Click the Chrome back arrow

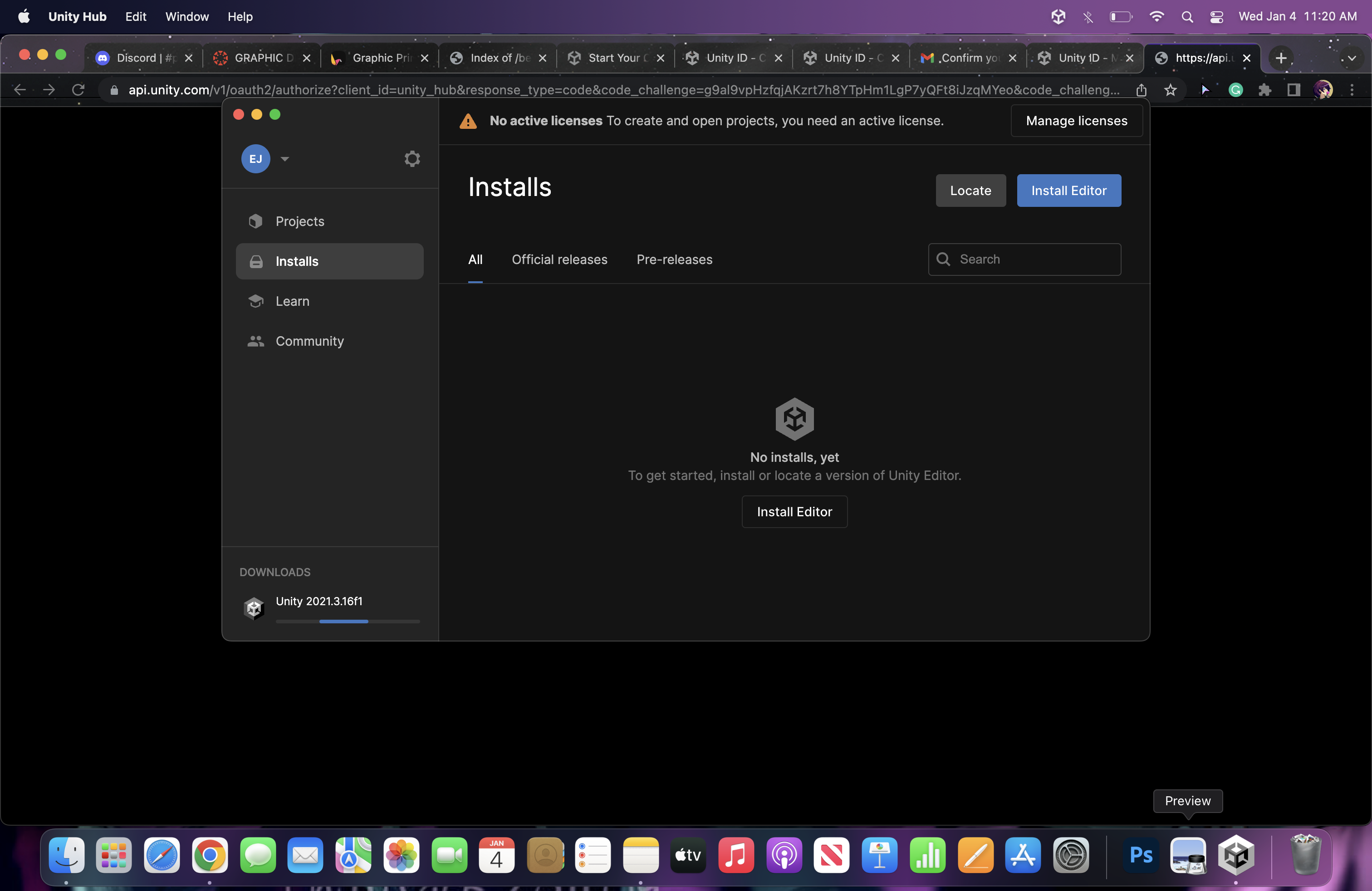pyautogui.click(x=20, y=89)
